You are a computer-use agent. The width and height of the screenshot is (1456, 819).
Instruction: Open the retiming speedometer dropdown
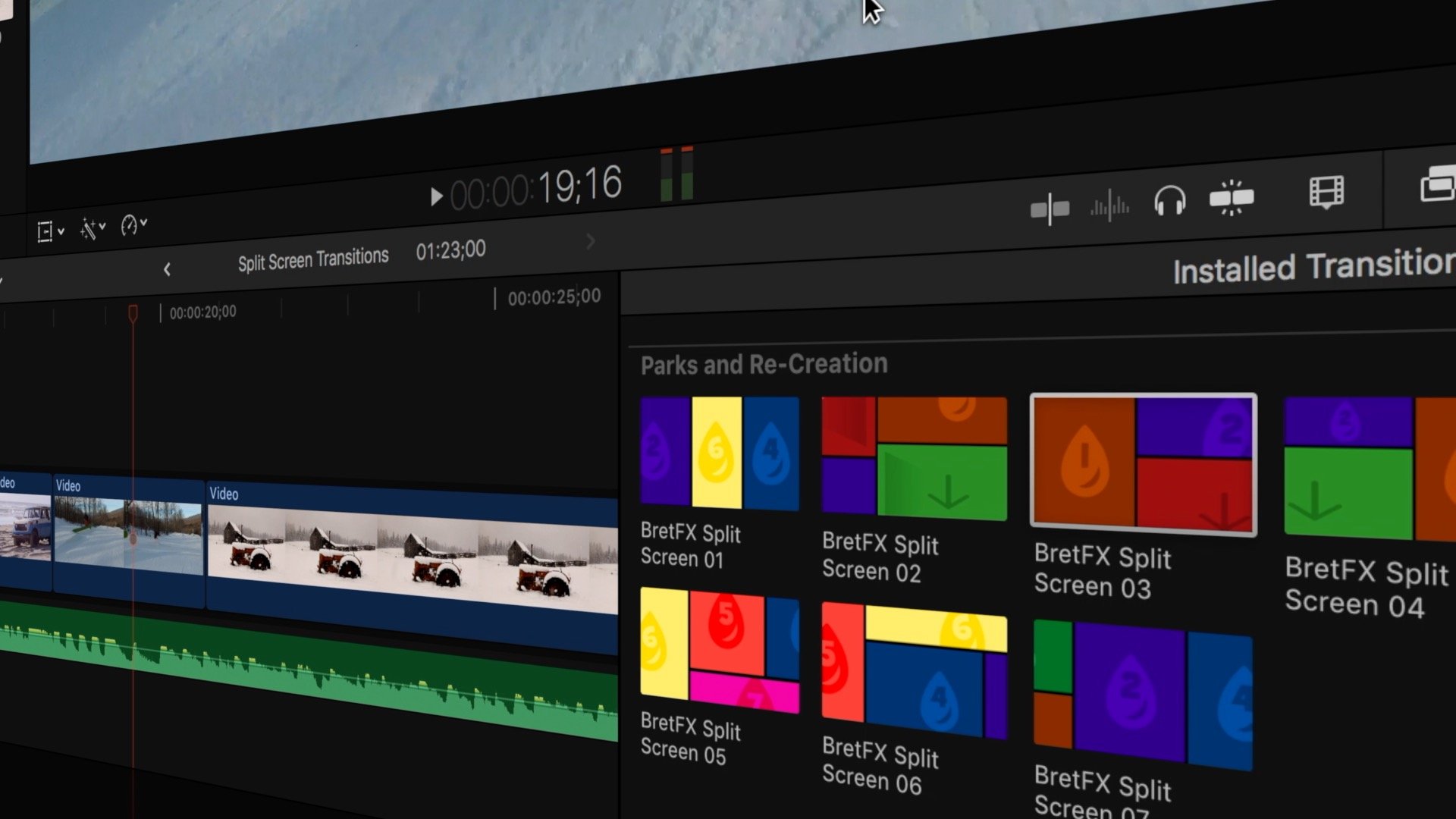pos(133,224)
